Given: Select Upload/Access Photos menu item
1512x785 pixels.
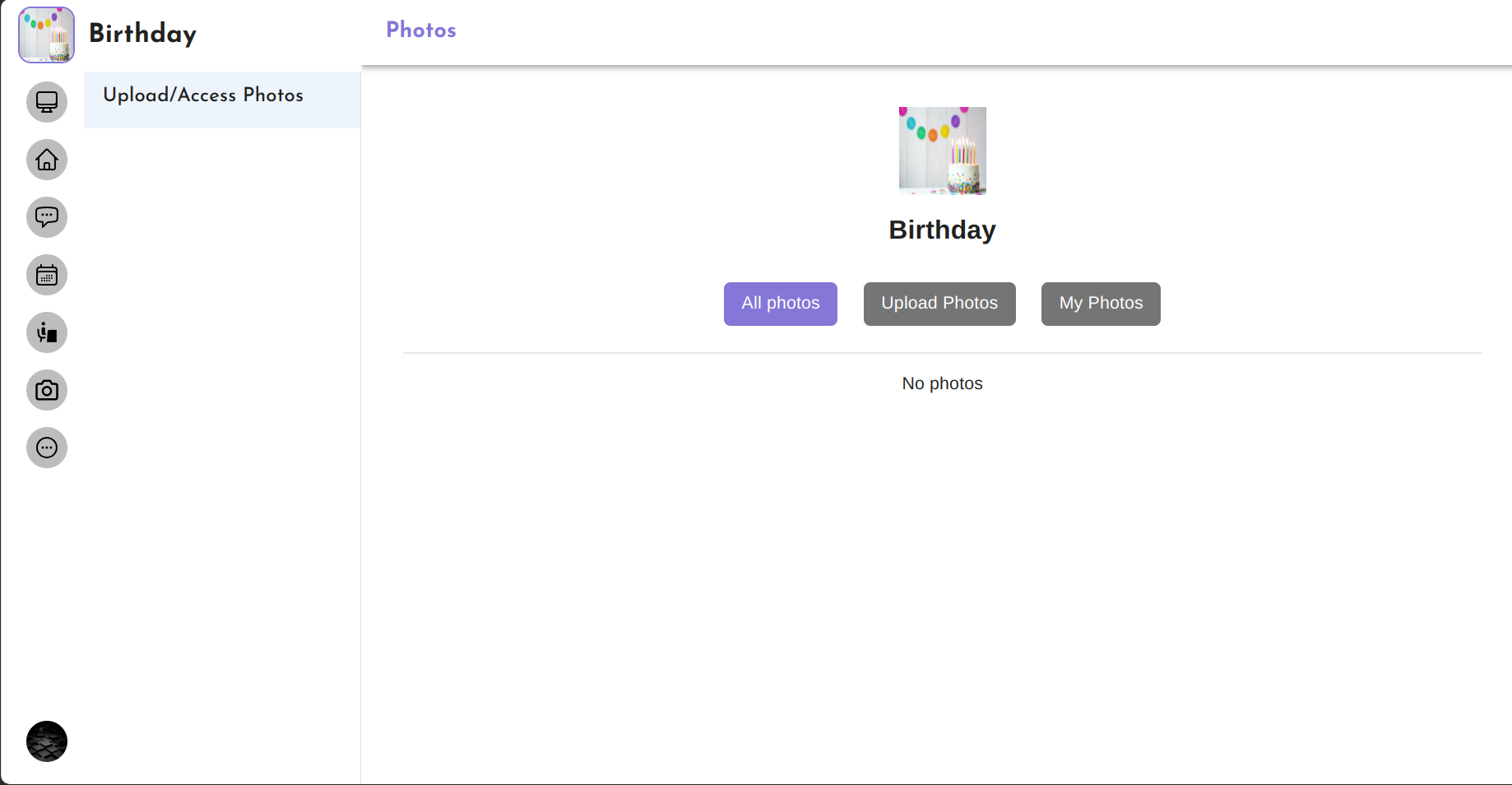Looking at the screenshot, I should 222,100.
